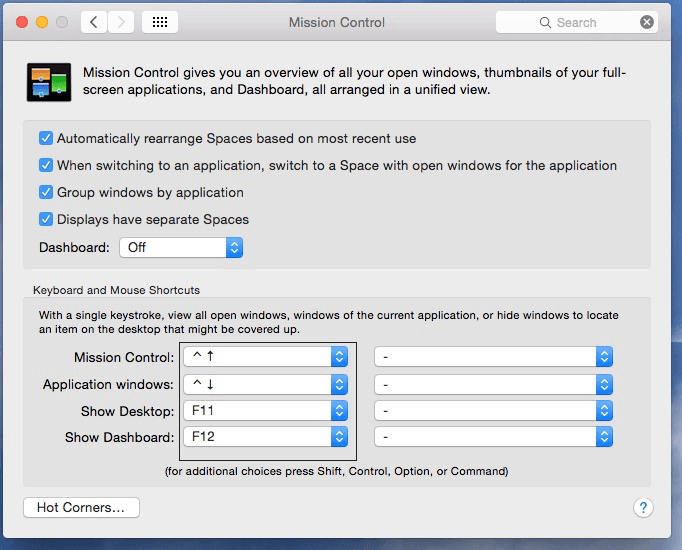Go forward with the right chevron button

click(x=121, y=22)
